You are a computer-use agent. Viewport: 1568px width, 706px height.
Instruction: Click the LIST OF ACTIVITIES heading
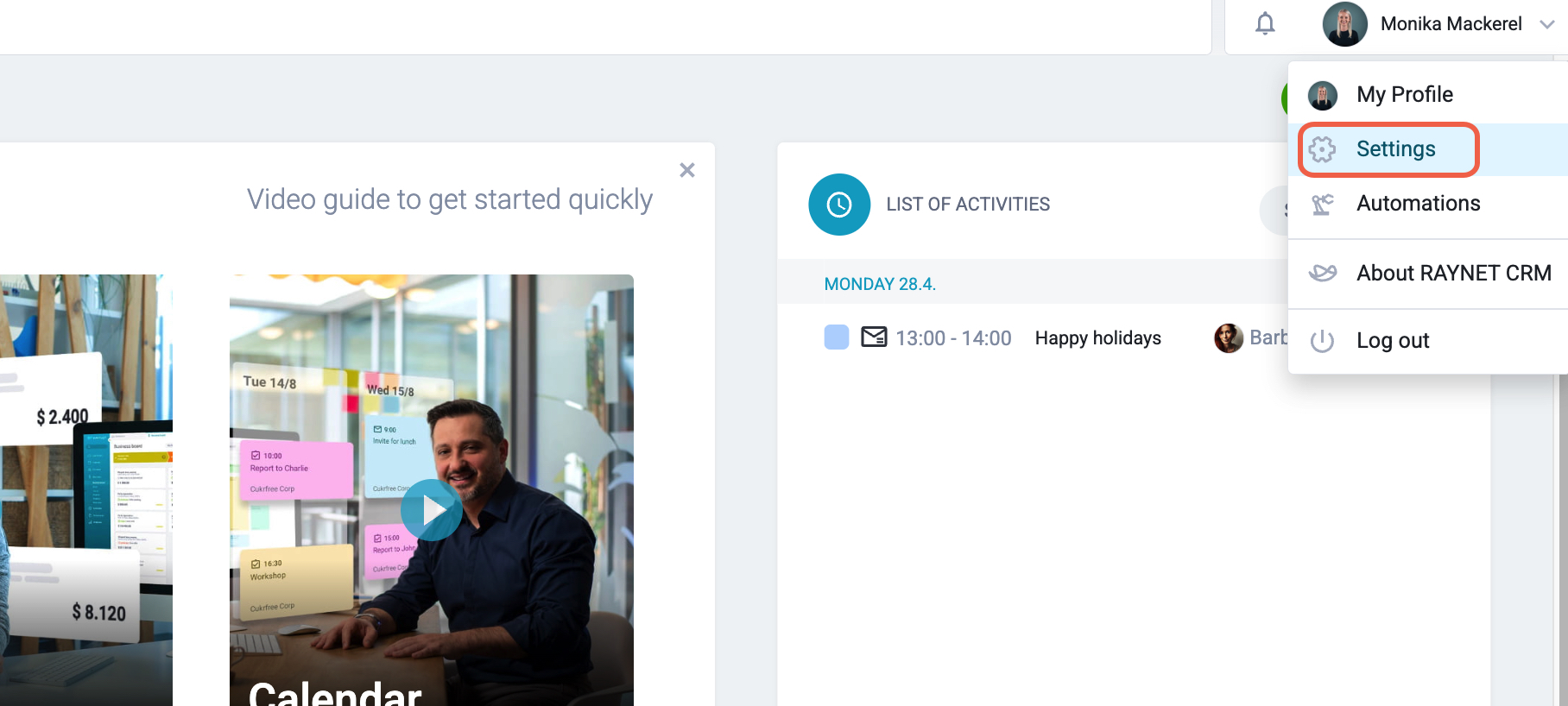point(968,205)
